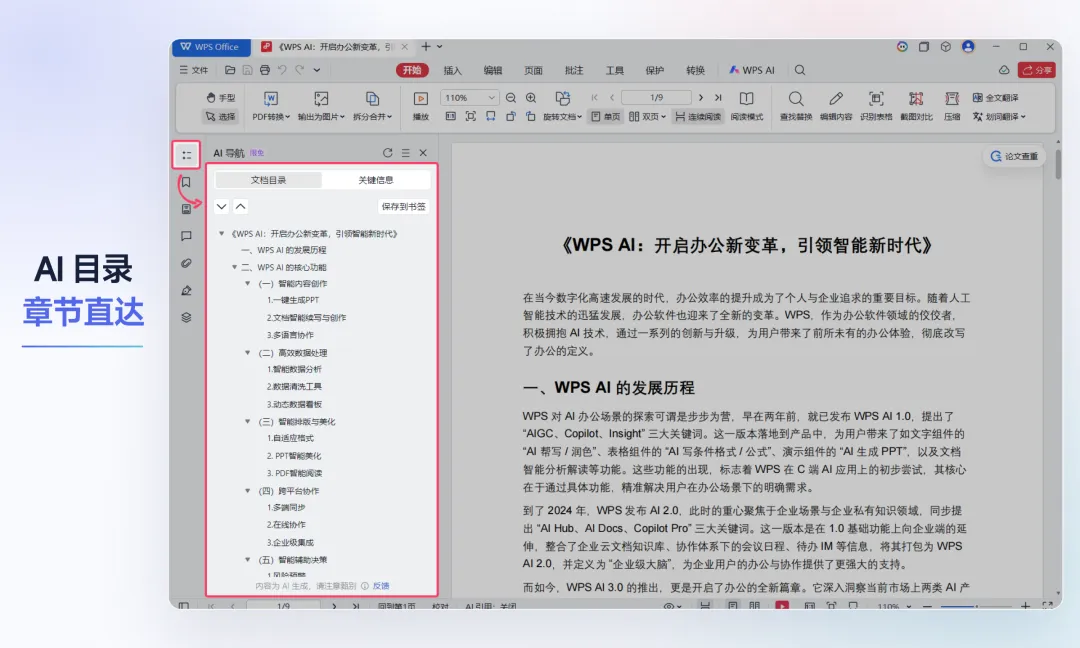Open the attachments paperclip panel
This screenshot has width=1080, height=648.
point(186,263)
